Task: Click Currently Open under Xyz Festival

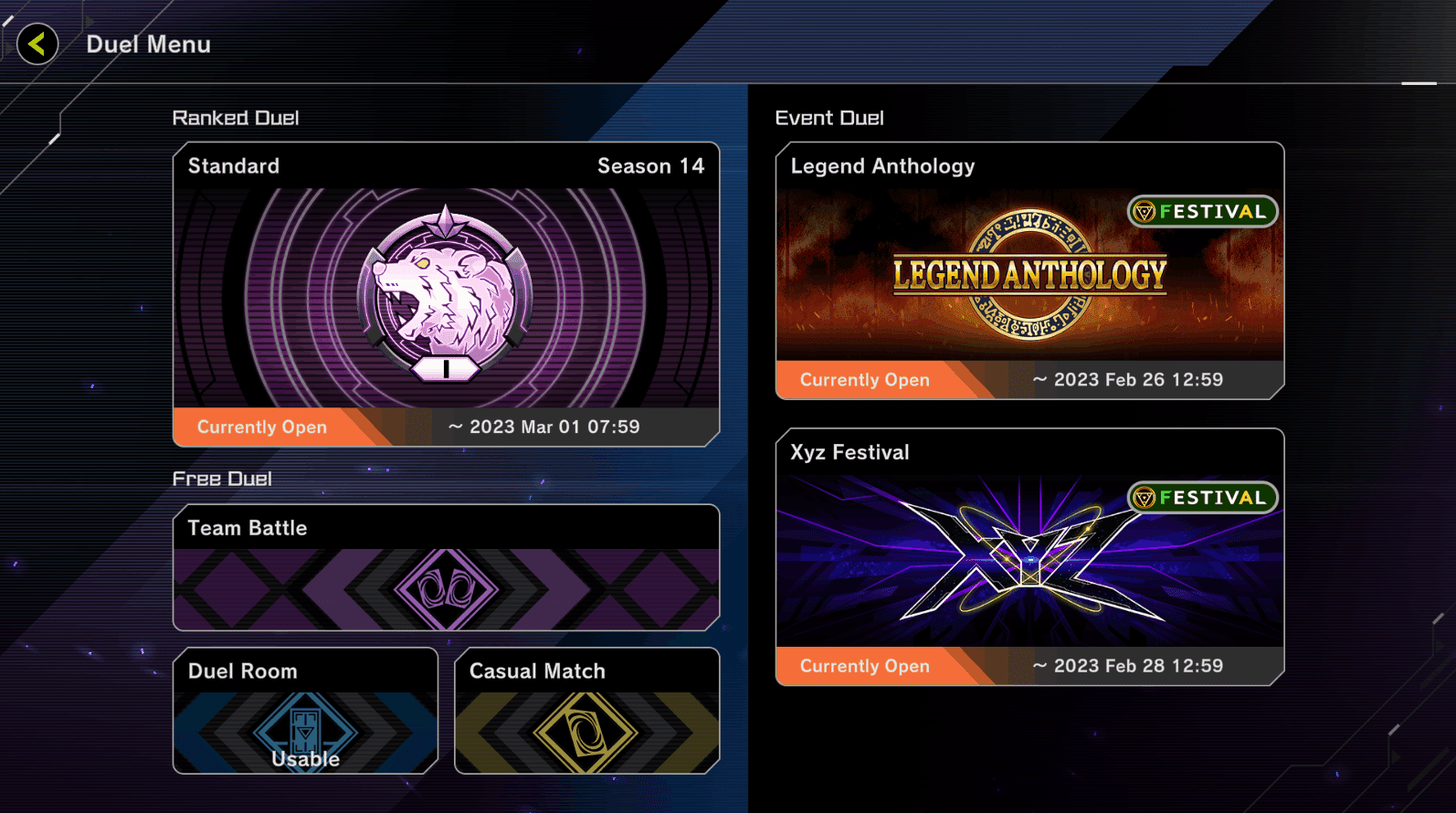Action: pos(865,666)
